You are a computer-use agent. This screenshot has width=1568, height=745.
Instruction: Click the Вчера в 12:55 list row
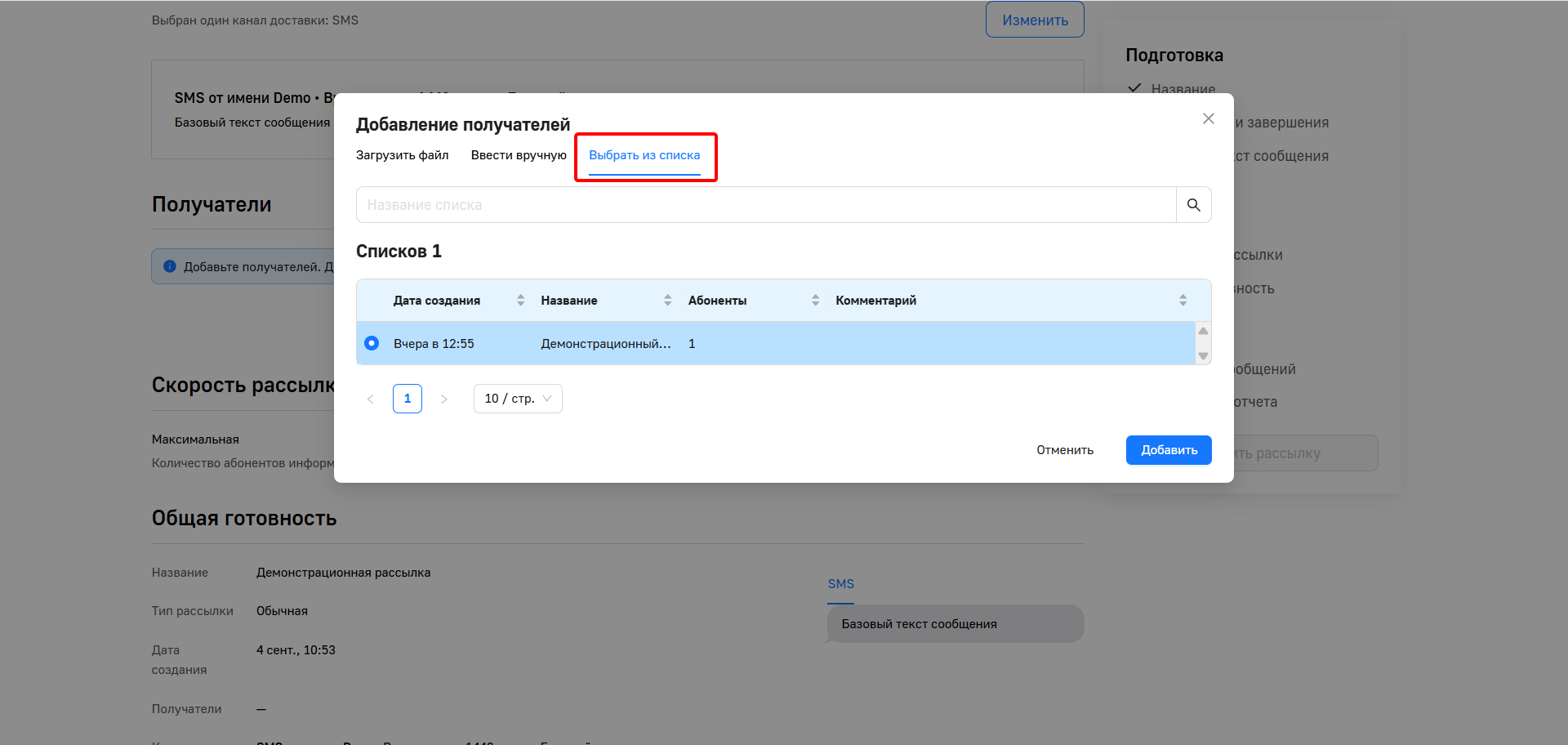click(434, 344)
